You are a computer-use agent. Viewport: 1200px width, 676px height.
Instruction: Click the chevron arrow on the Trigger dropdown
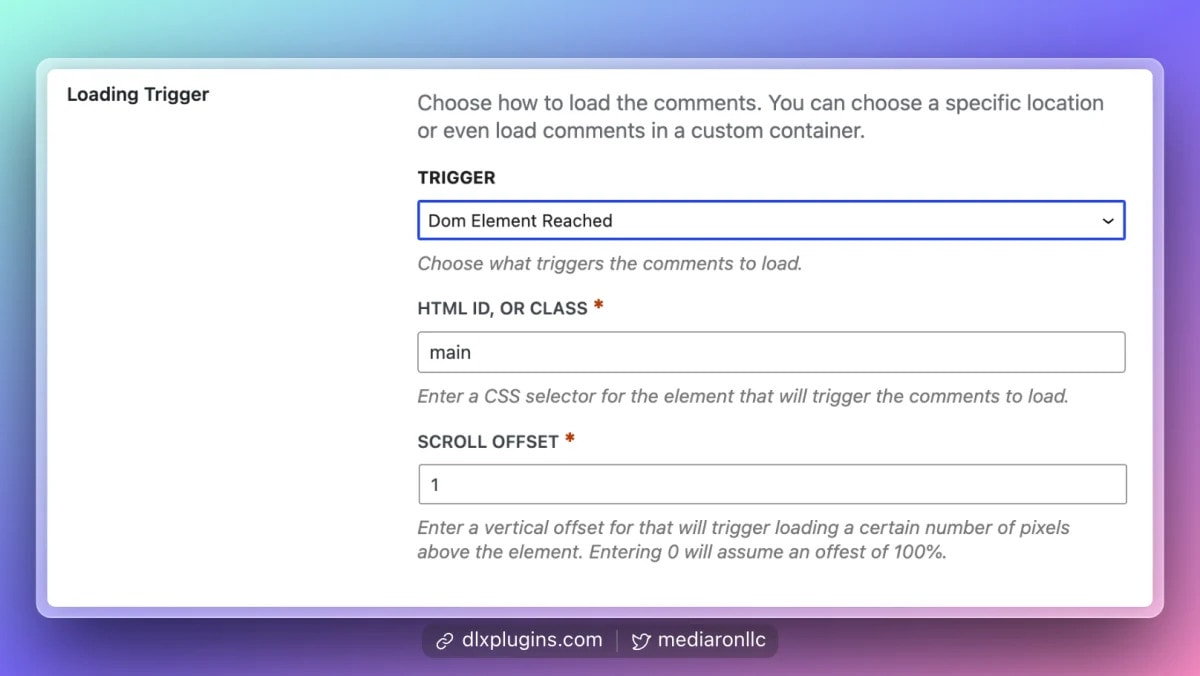1108,220
